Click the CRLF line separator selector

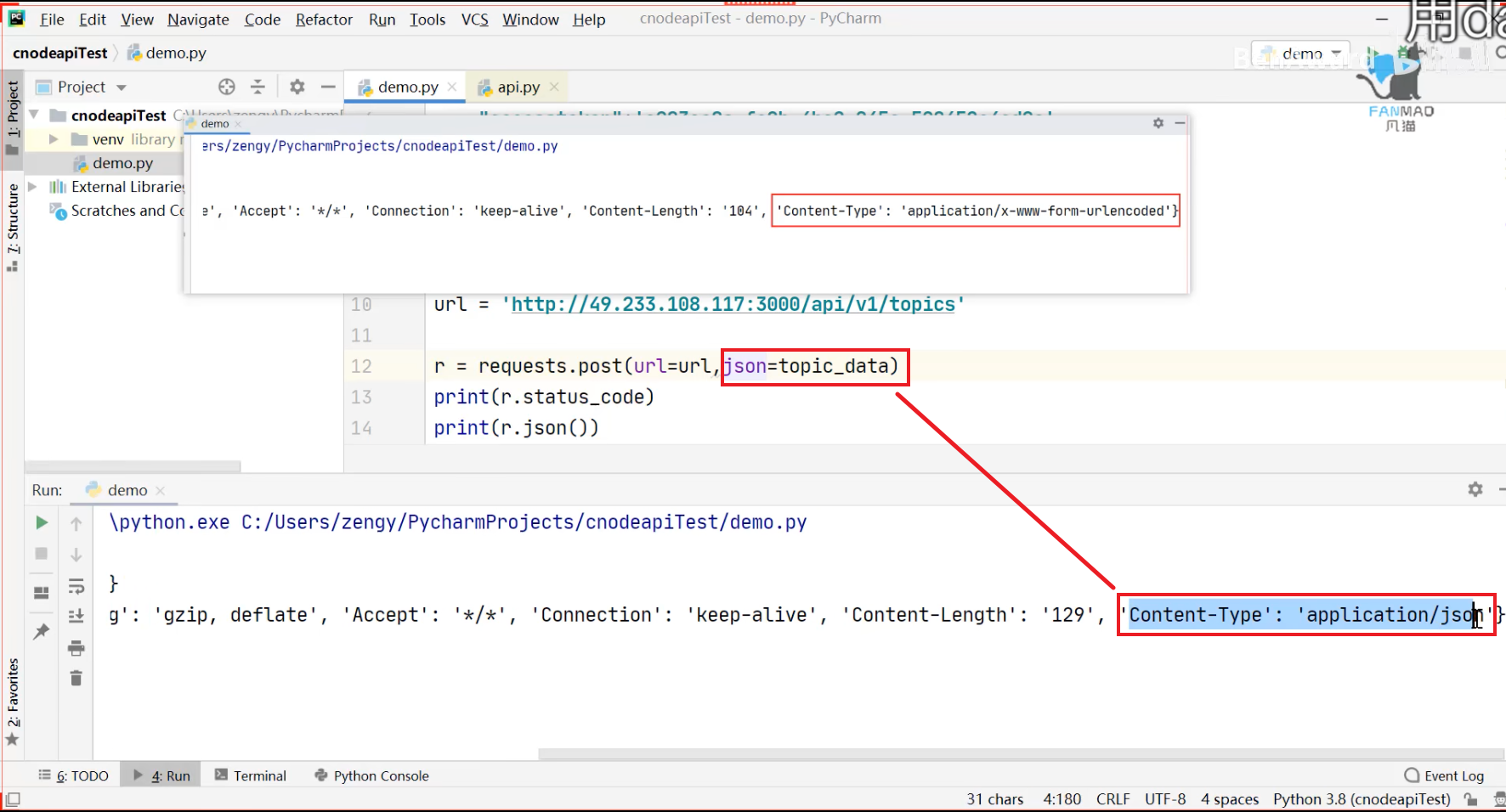click(x=1113, y=799)
